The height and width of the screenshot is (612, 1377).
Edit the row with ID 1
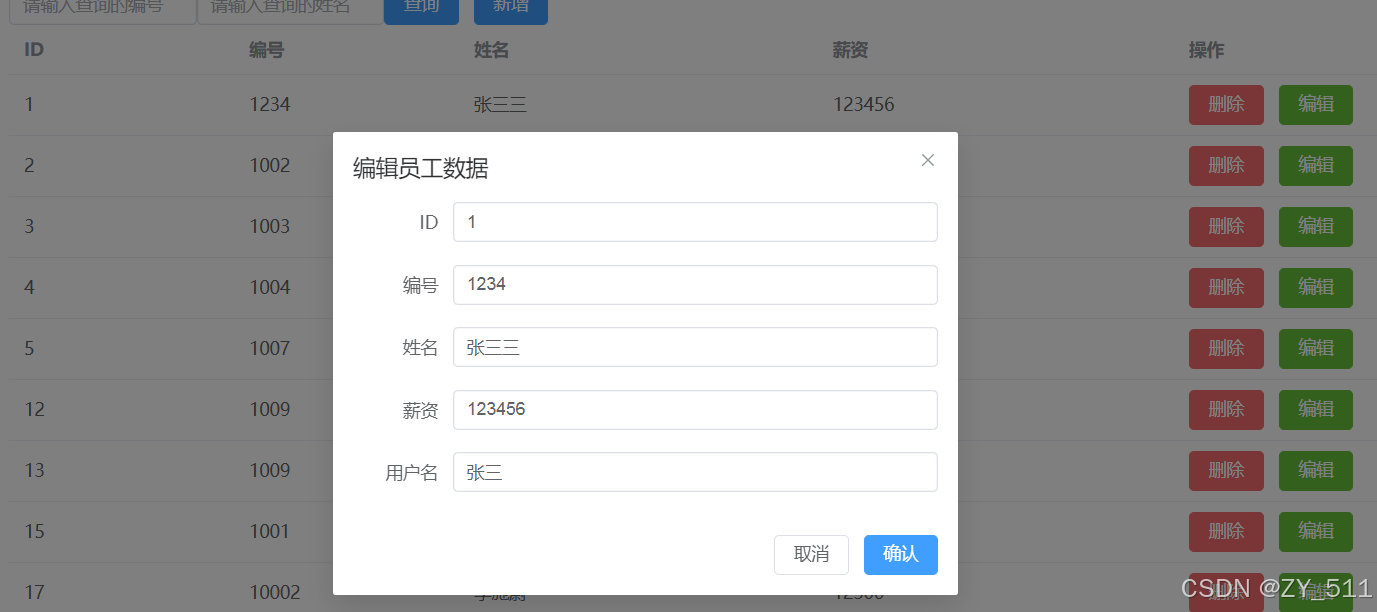(x=1316, y=105)
